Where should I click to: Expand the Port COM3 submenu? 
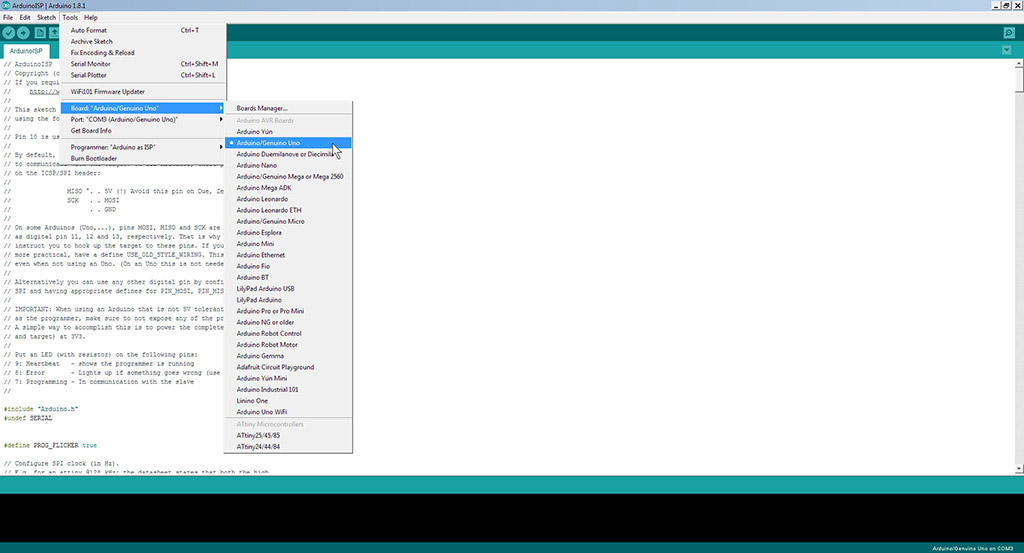pos(143,119)
